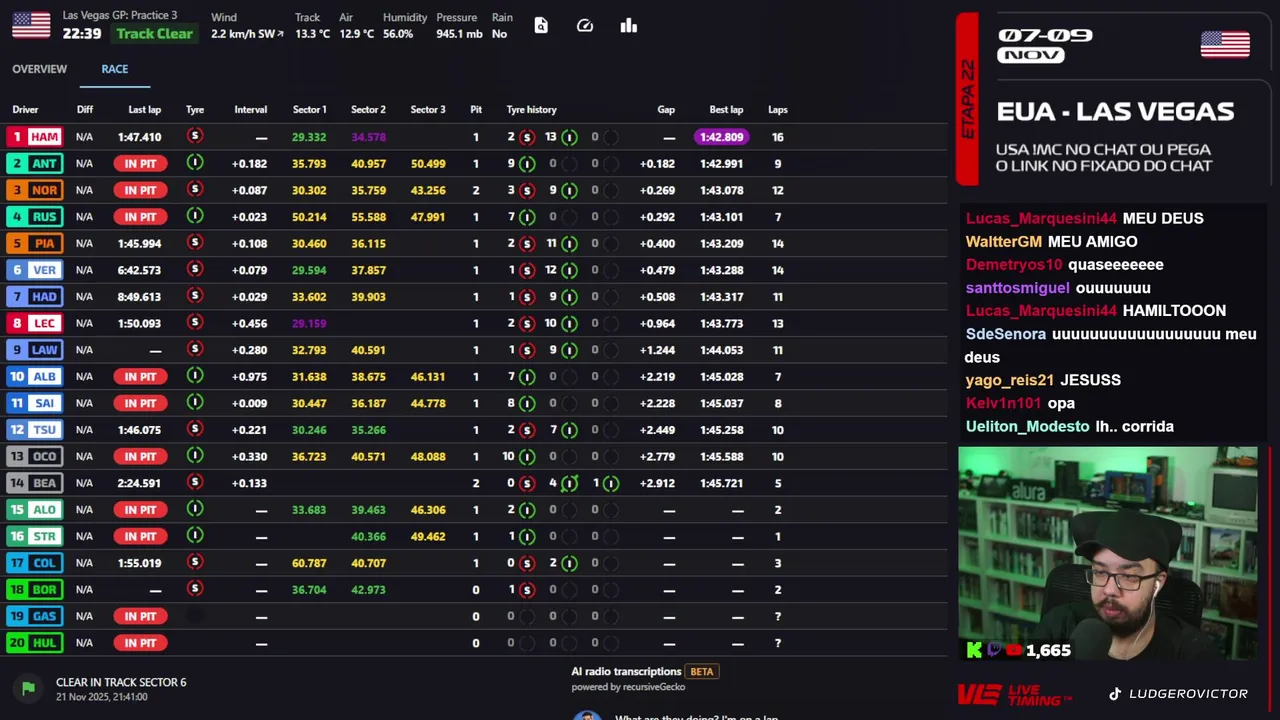
Task: Click COL's soft tyre icon in Tyre column
Action: (x=195, y=562)
